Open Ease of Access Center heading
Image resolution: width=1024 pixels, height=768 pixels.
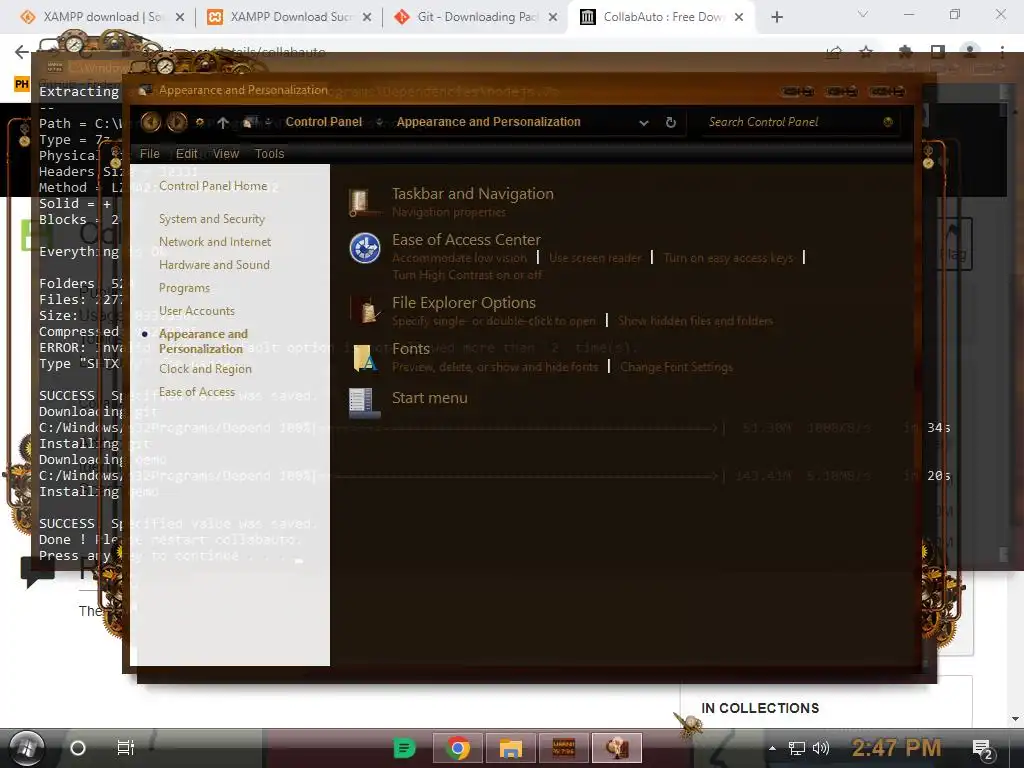[466, 240]
